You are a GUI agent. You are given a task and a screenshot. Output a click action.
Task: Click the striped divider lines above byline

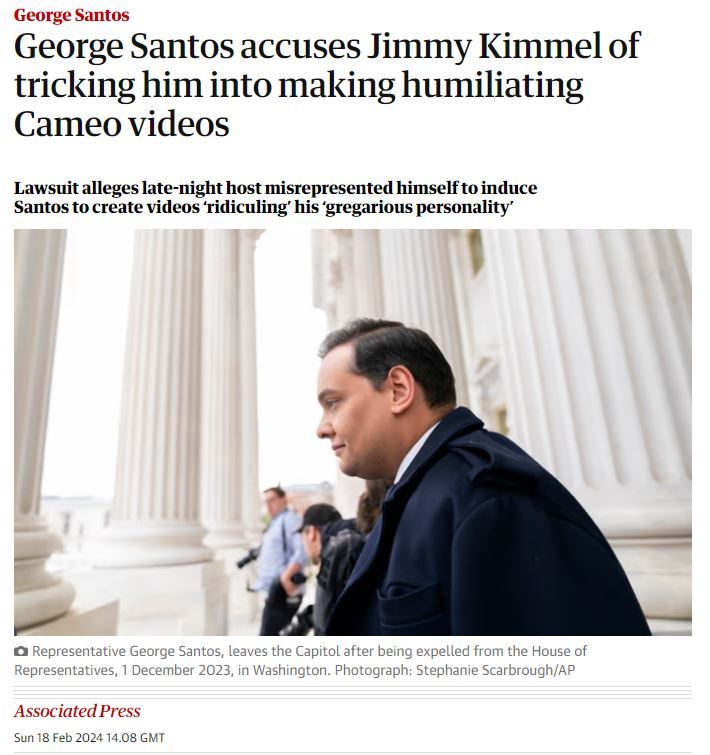click(x=353, y=692)
